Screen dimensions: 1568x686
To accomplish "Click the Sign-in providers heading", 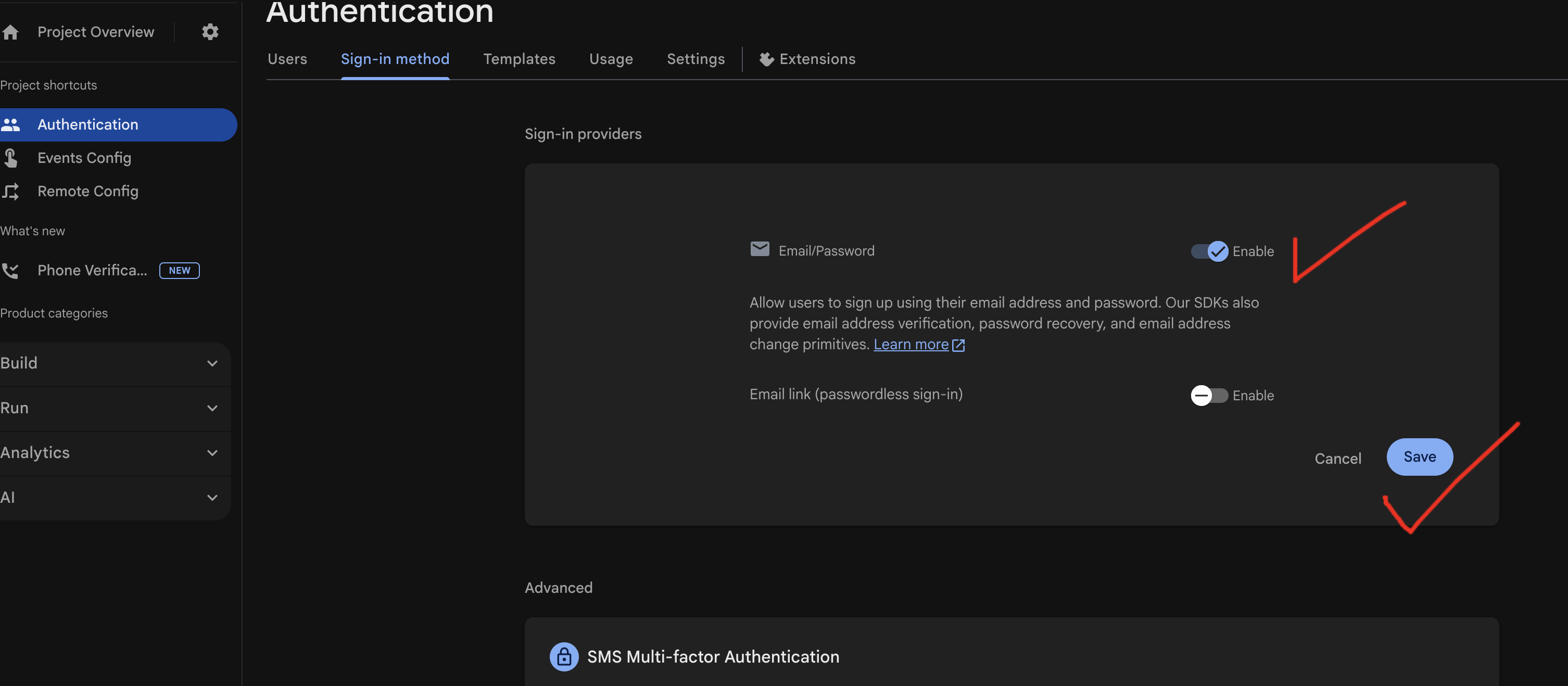I will point(583,134).
